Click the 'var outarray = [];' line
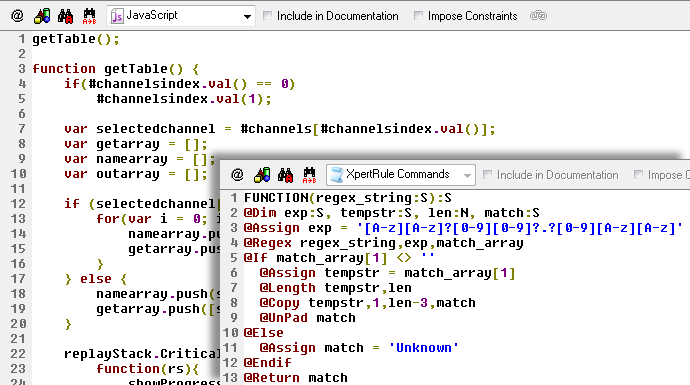 click(136, 173)
